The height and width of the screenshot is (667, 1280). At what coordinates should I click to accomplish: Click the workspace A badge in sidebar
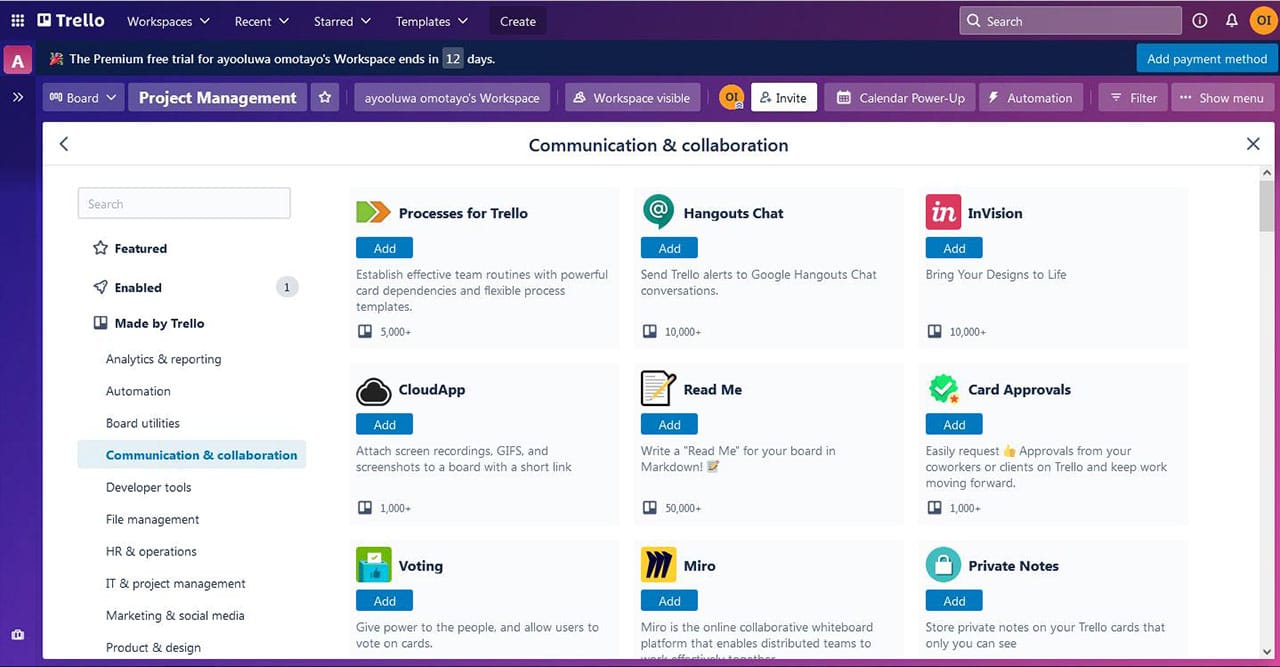17,61
